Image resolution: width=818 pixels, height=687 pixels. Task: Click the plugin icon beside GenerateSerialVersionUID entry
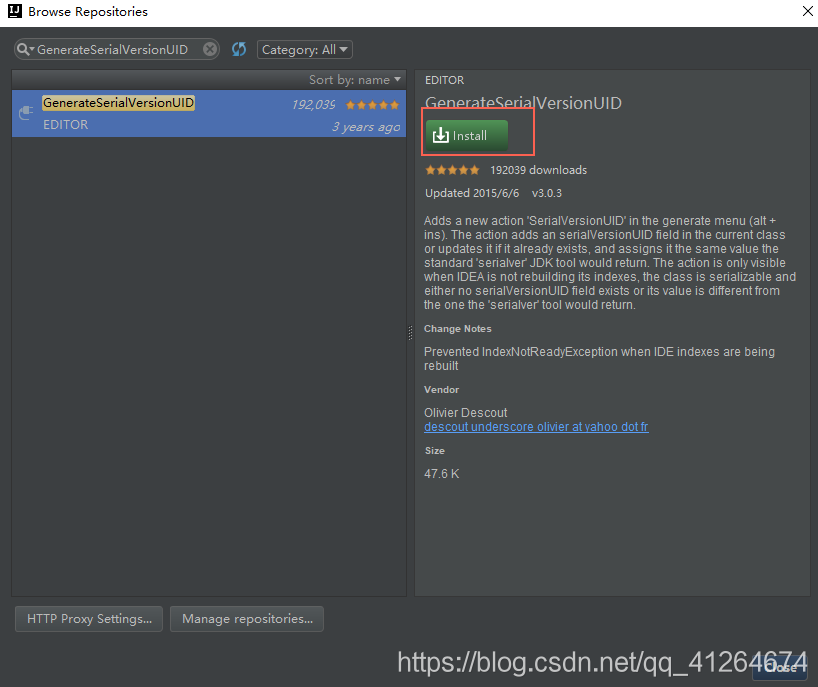click(24, 112)
